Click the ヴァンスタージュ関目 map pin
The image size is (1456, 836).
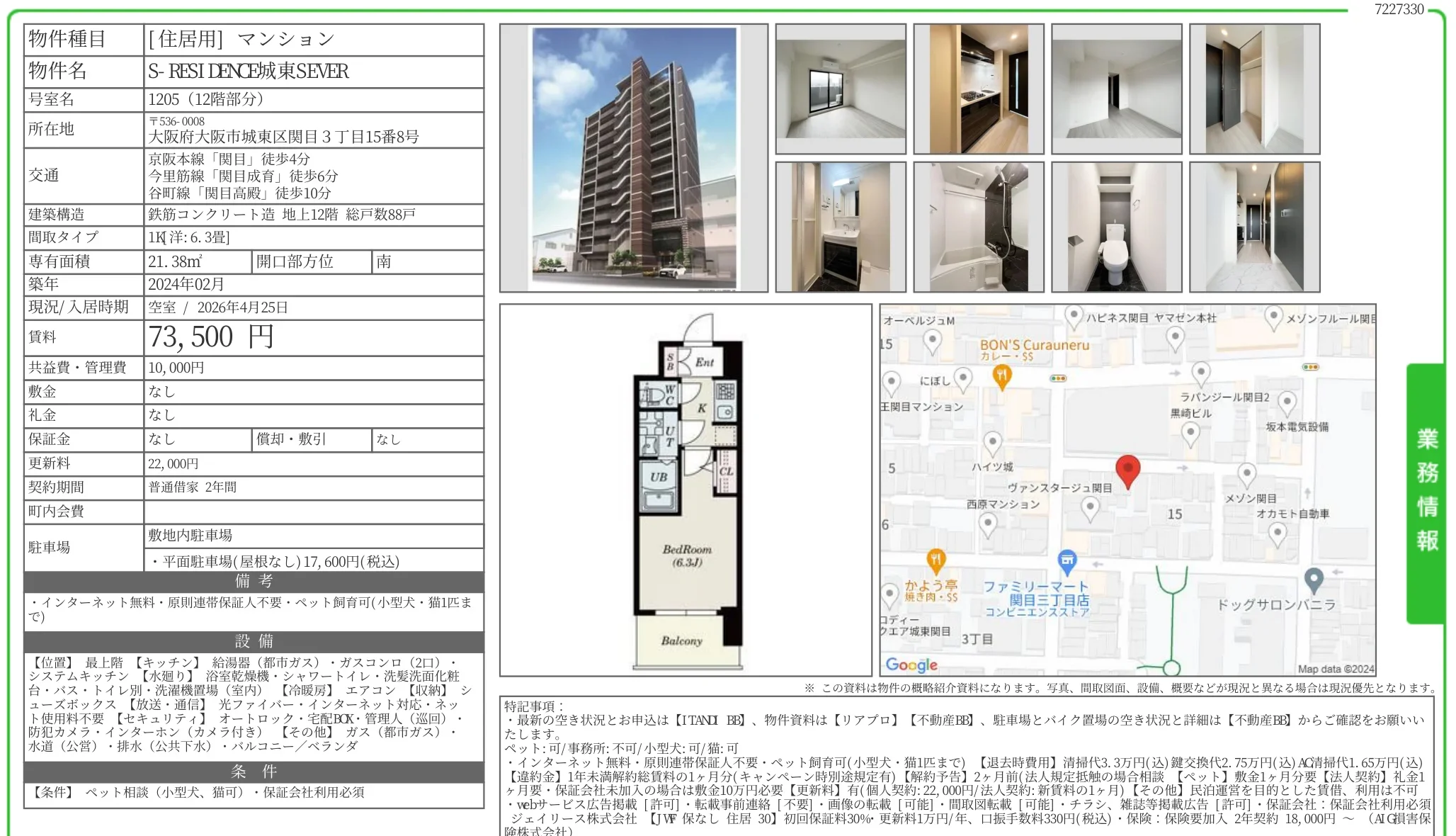1091,506
